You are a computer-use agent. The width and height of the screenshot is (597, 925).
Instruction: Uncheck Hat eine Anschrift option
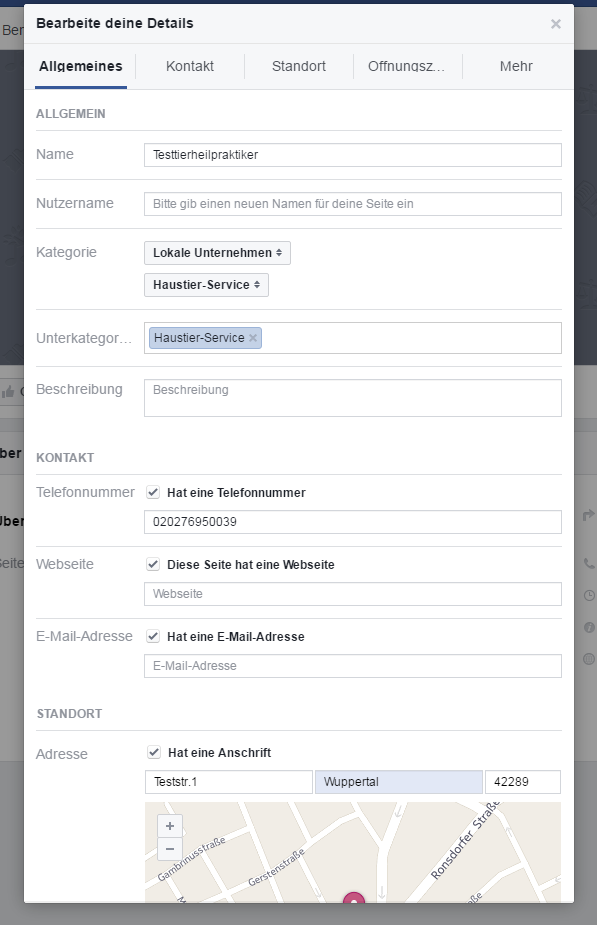pyautogui.click(x=154, y=752)
